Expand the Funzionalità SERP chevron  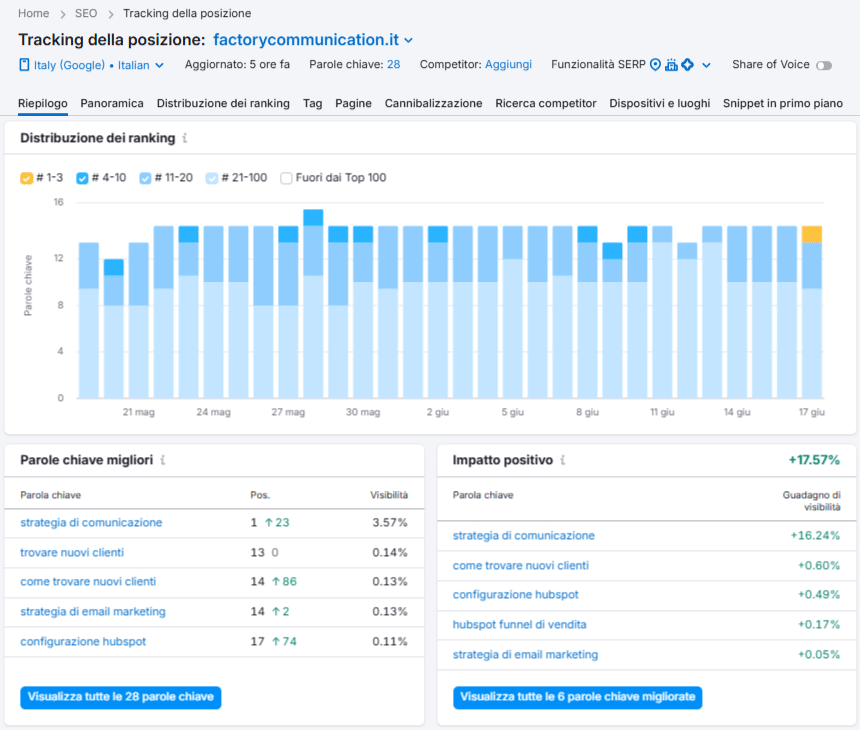706,65
